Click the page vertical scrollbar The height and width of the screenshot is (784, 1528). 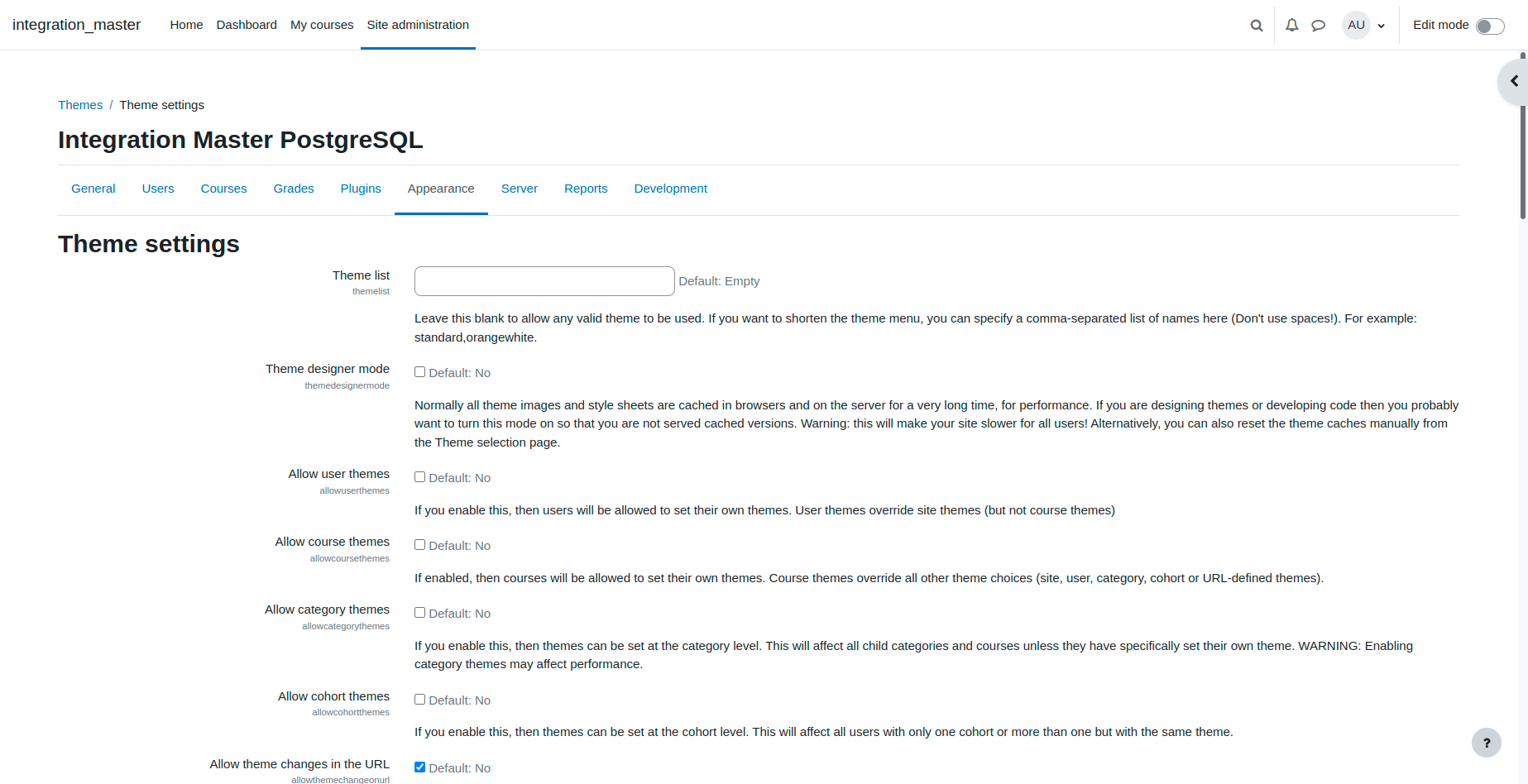tap(1523, 136)
